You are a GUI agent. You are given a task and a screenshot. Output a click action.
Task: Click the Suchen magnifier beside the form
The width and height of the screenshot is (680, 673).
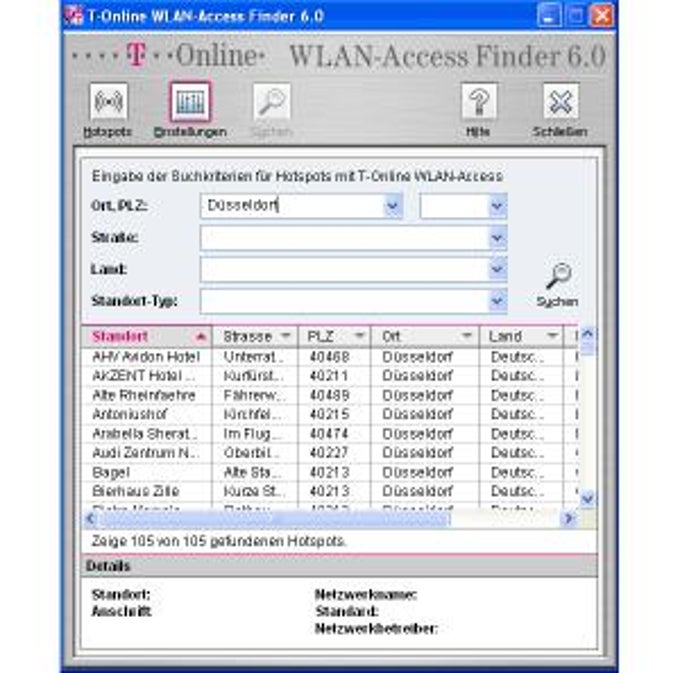(559, 276)
